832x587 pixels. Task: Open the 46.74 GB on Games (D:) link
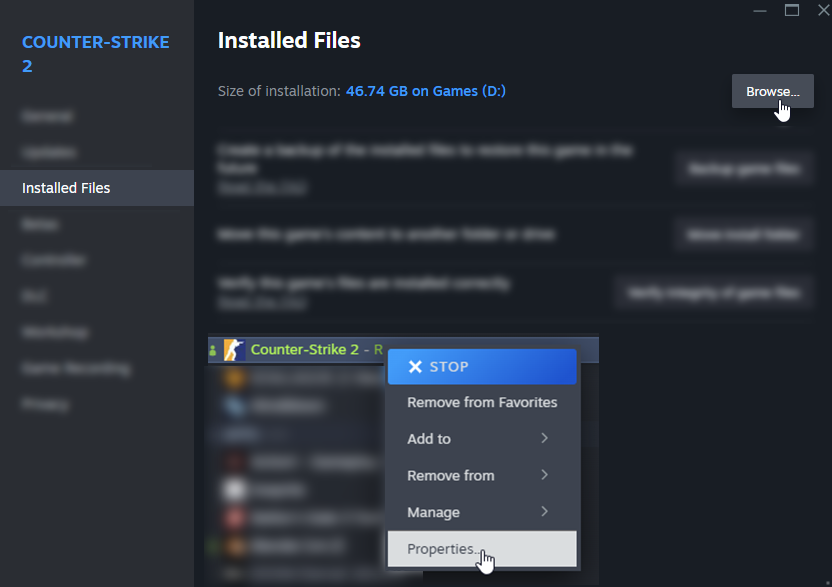(426, 91)
